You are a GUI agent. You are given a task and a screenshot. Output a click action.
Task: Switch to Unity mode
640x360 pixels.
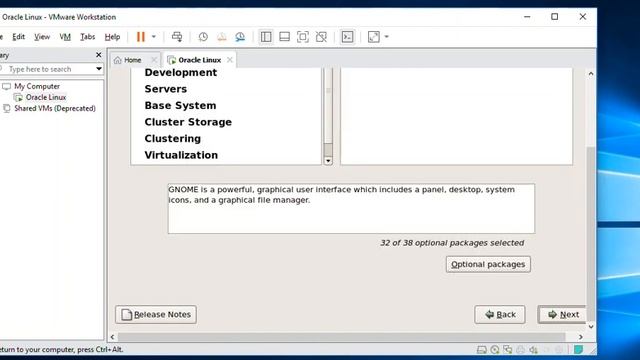(x=321, y=37)
